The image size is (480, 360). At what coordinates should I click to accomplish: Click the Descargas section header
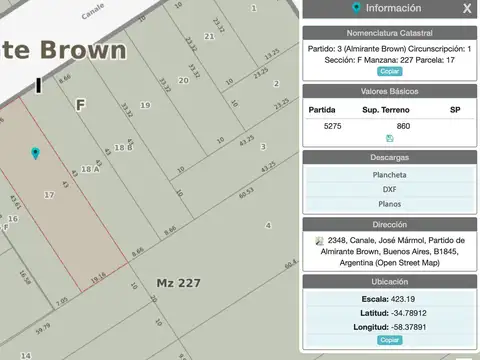(390, 157)
